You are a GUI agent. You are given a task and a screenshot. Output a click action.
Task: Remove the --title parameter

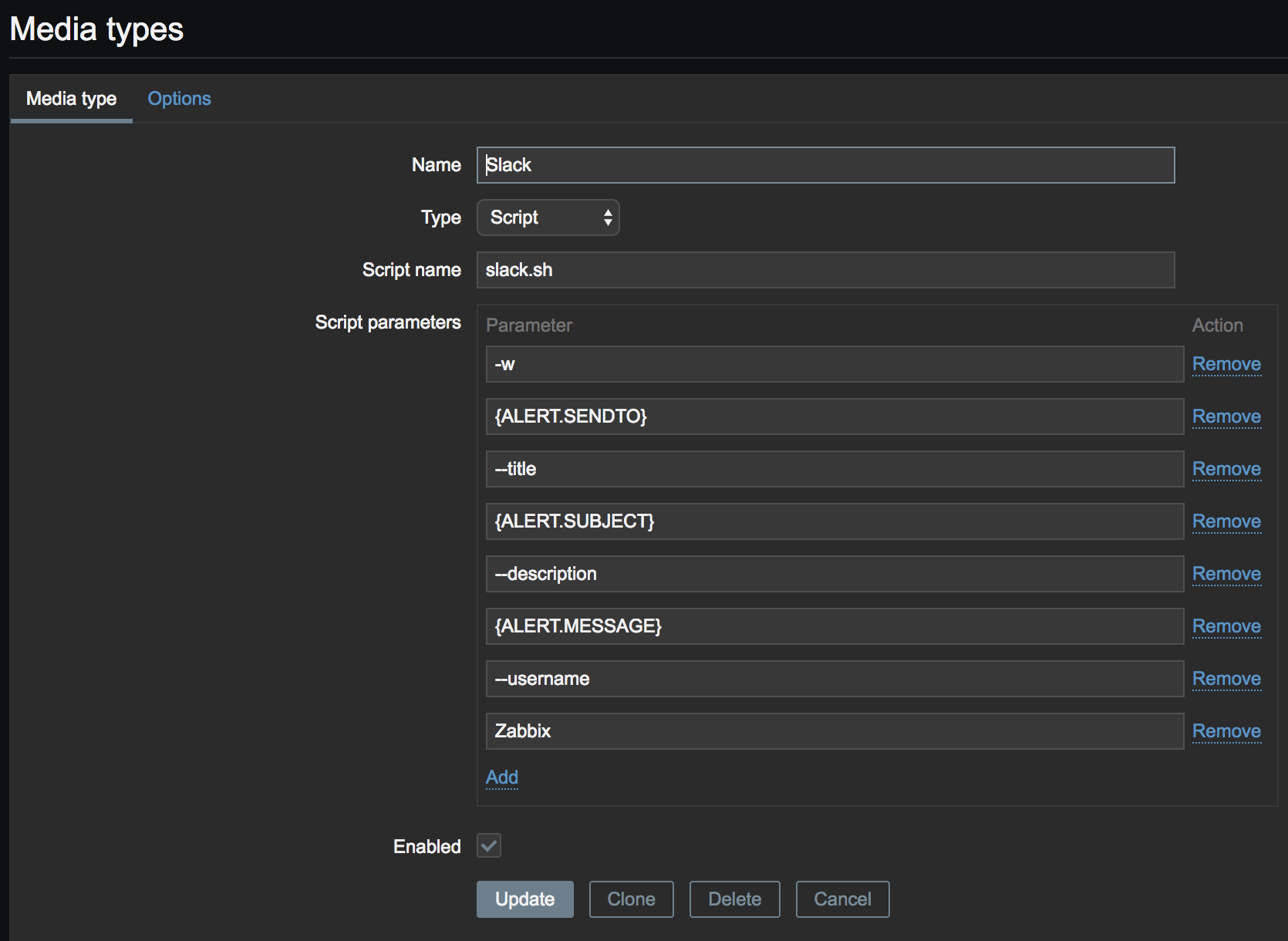[x=1226, y=469]
